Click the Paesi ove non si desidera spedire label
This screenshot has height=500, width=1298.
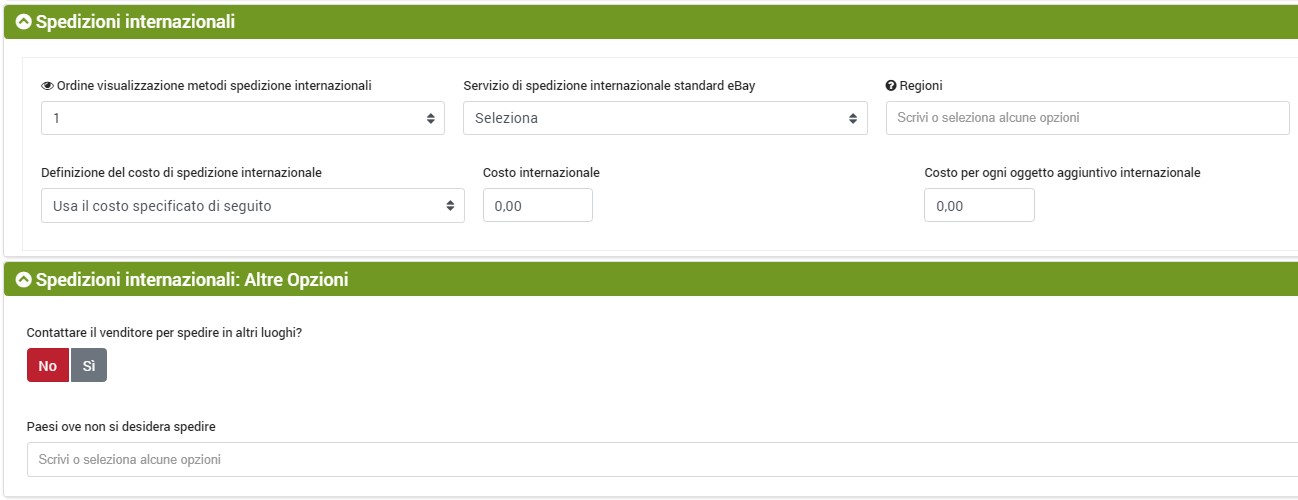(121, 427)
